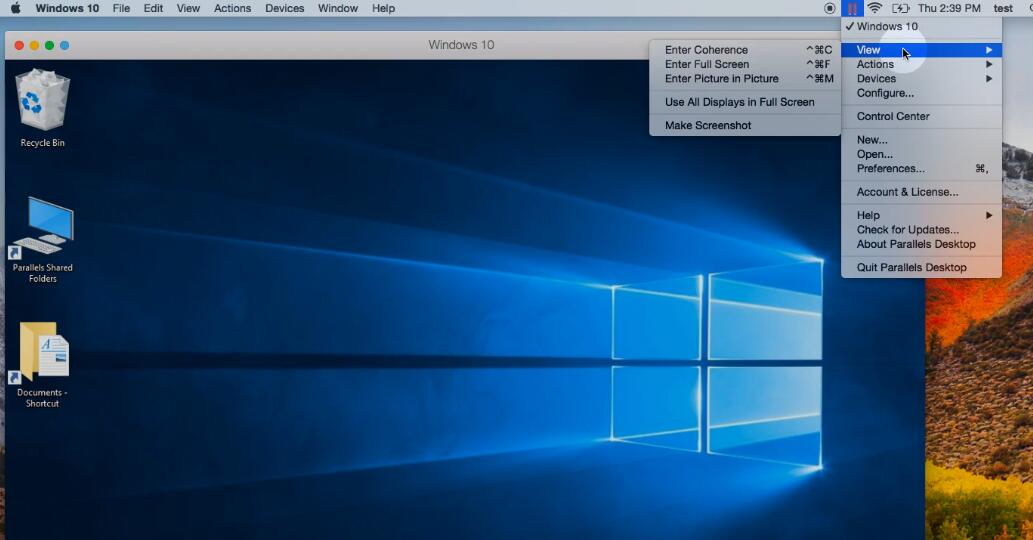The width and height of the screenshot is (1033, 540).
Task: Expand the Devices submenu in Parallels menu
Action: coord(922,78)
